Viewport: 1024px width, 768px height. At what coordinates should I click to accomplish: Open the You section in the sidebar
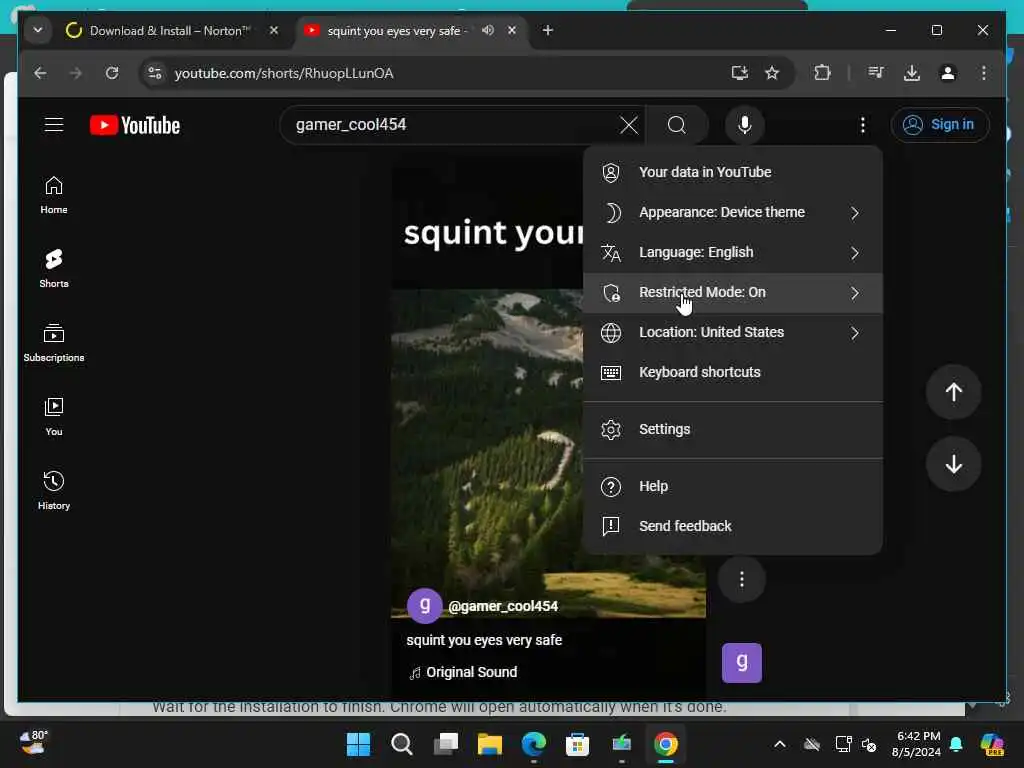tap(54, 417)
